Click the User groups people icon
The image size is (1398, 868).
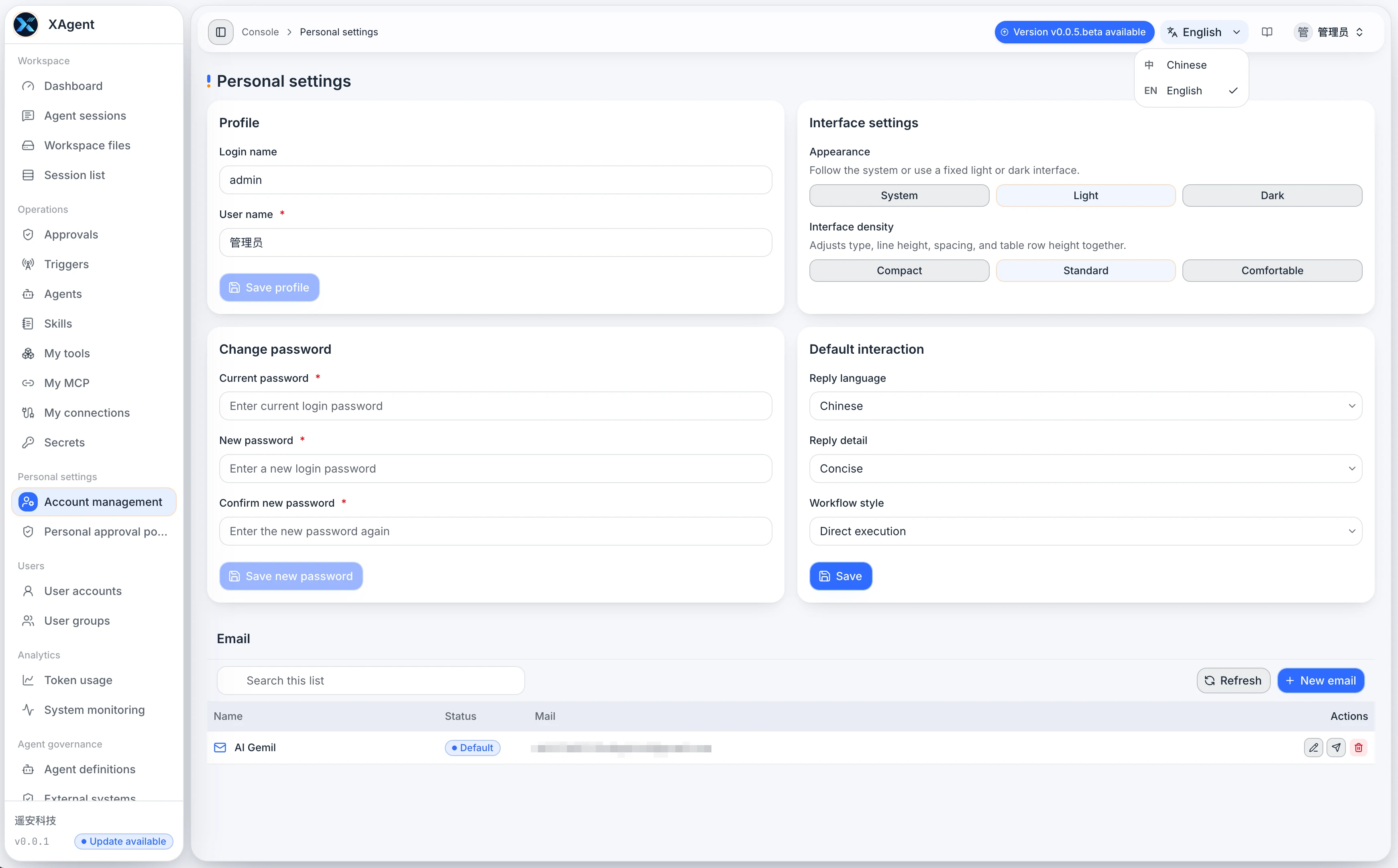point(28,621)
